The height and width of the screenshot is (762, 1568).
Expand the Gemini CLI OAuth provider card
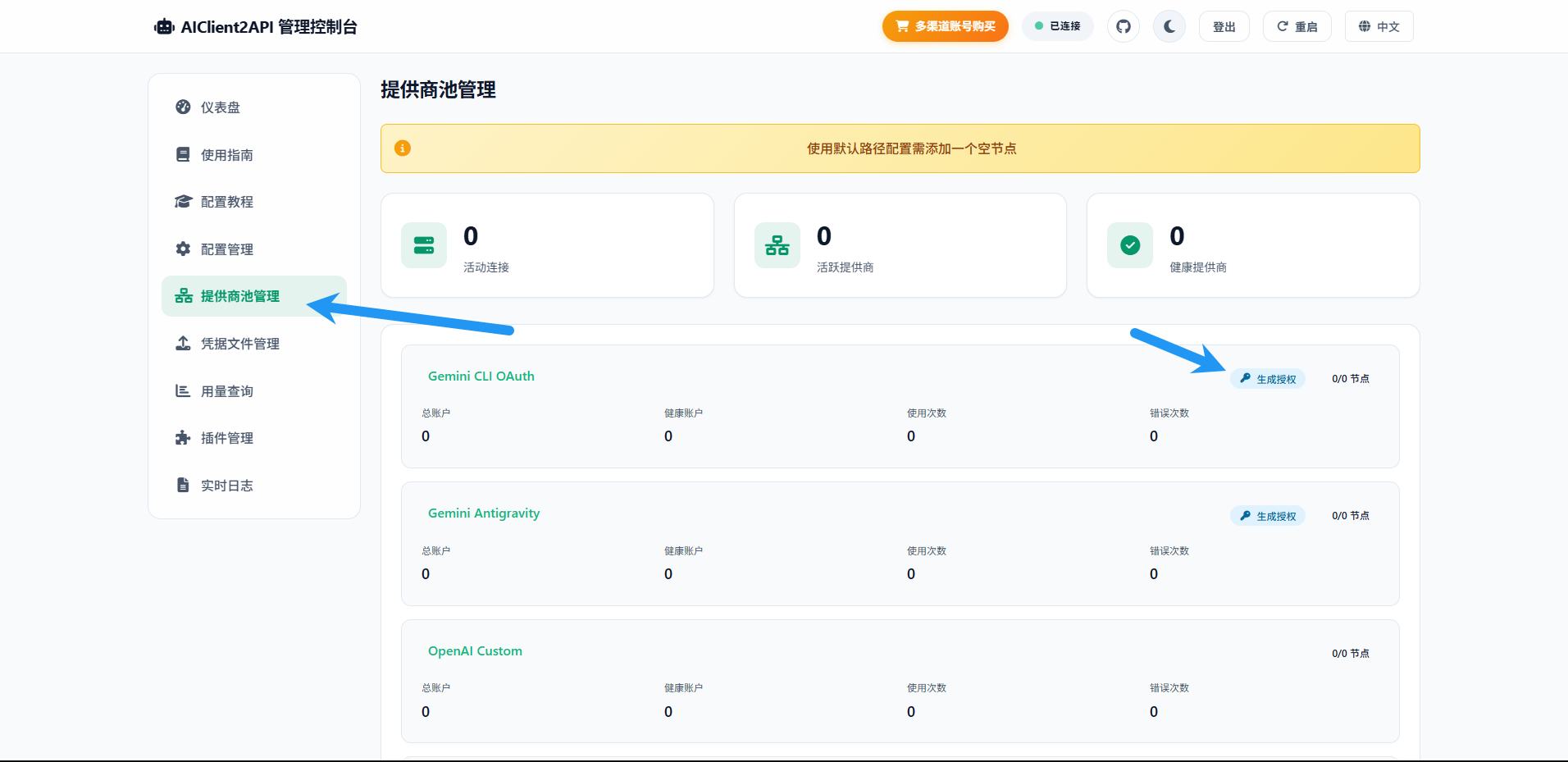481,376
